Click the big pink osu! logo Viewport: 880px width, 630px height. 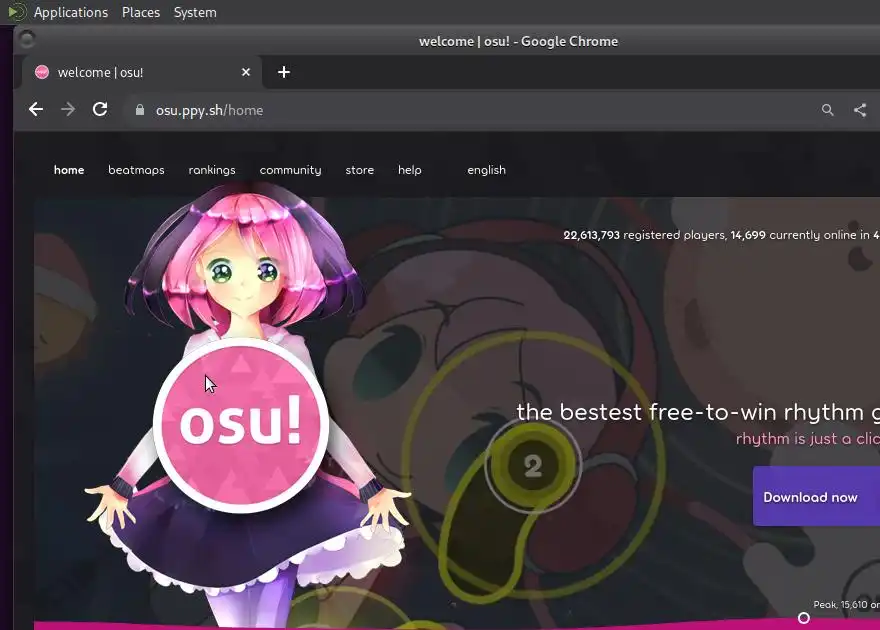[241, 425]
